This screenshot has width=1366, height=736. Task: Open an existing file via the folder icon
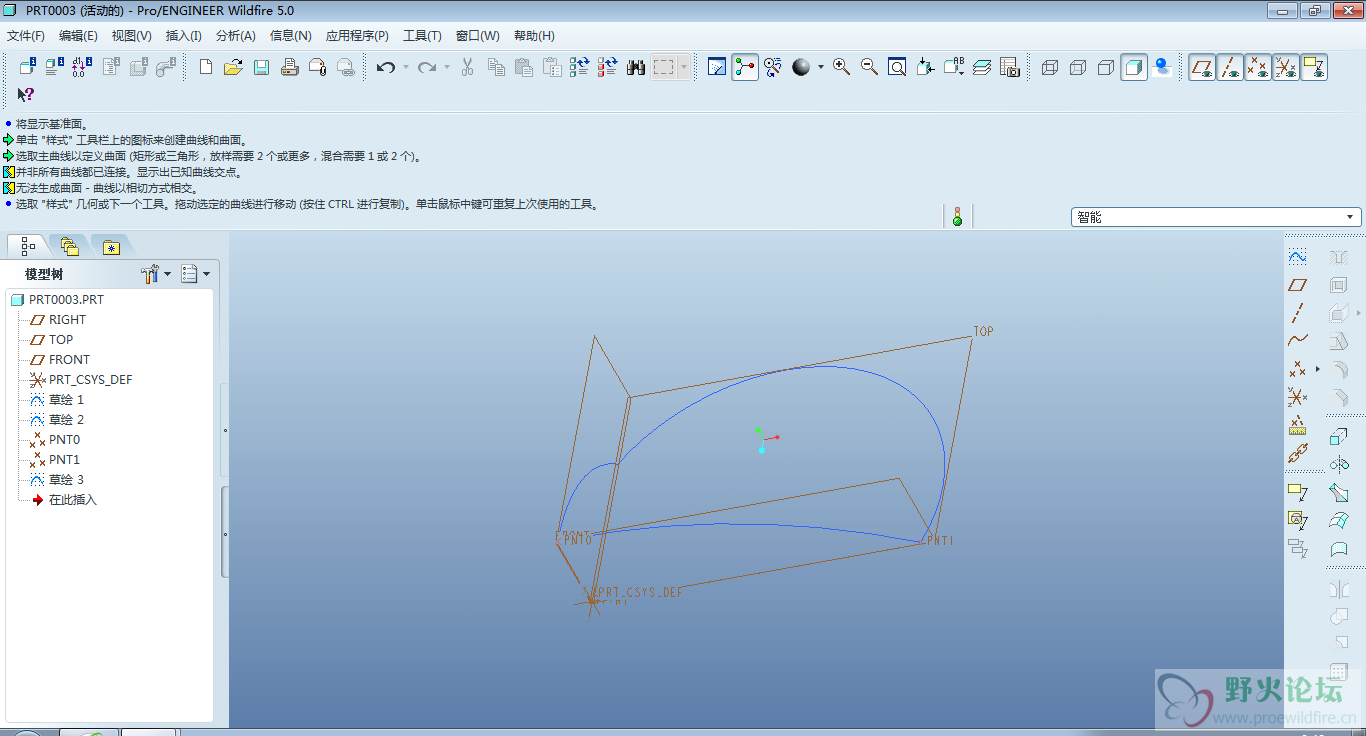[x=233, y=67]
